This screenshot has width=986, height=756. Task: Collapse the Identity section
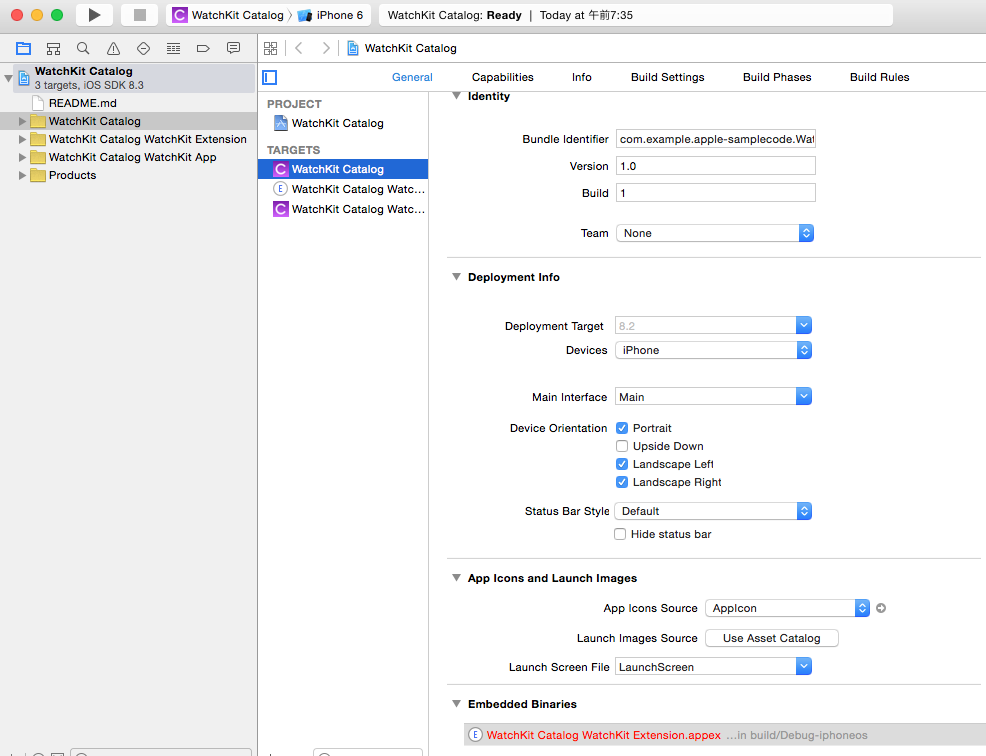coord(457,96)
